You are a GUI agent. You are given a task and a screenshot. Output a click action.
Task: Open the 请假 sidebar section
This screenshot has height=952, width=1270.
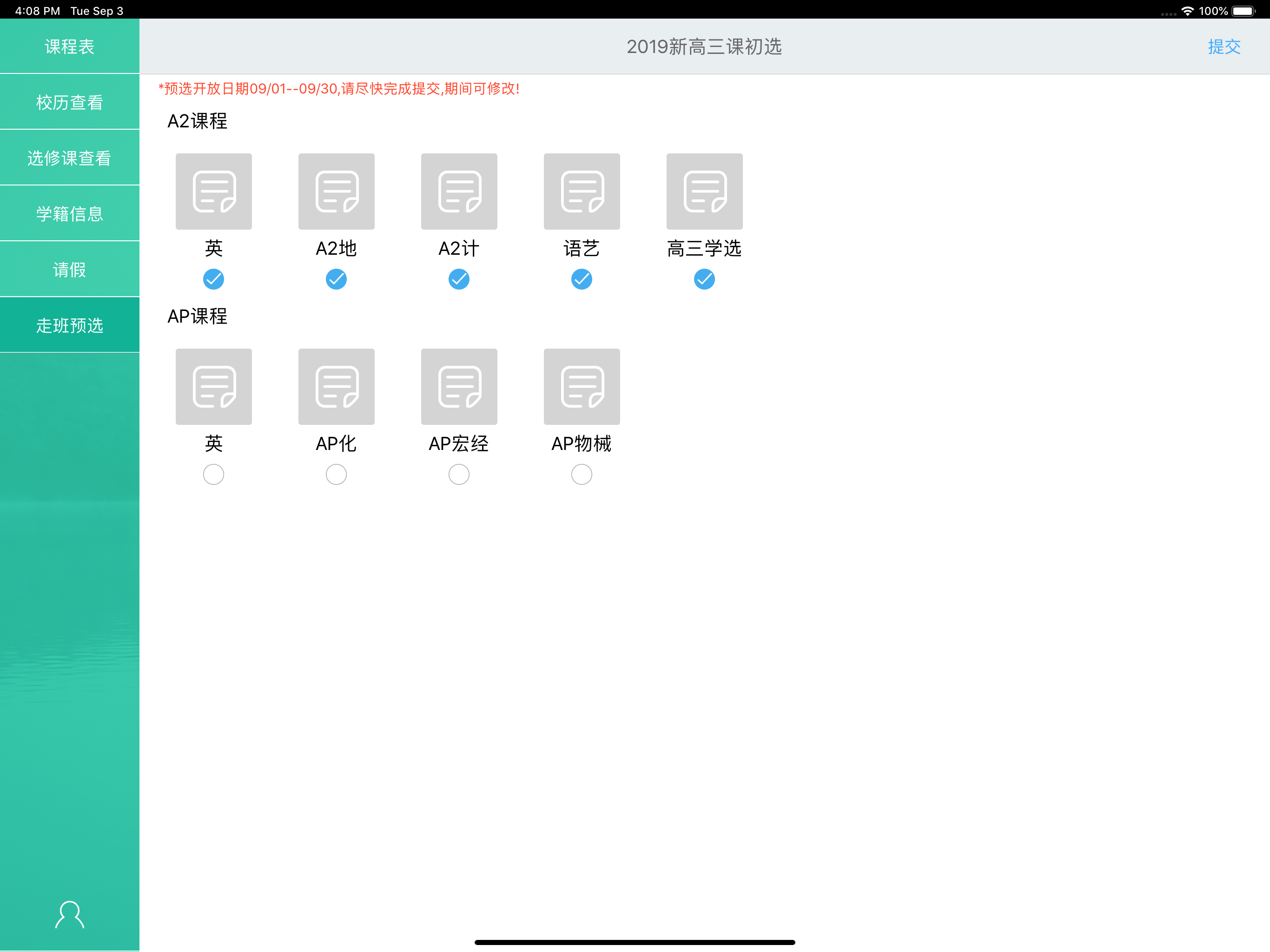[x=69, y=269]
